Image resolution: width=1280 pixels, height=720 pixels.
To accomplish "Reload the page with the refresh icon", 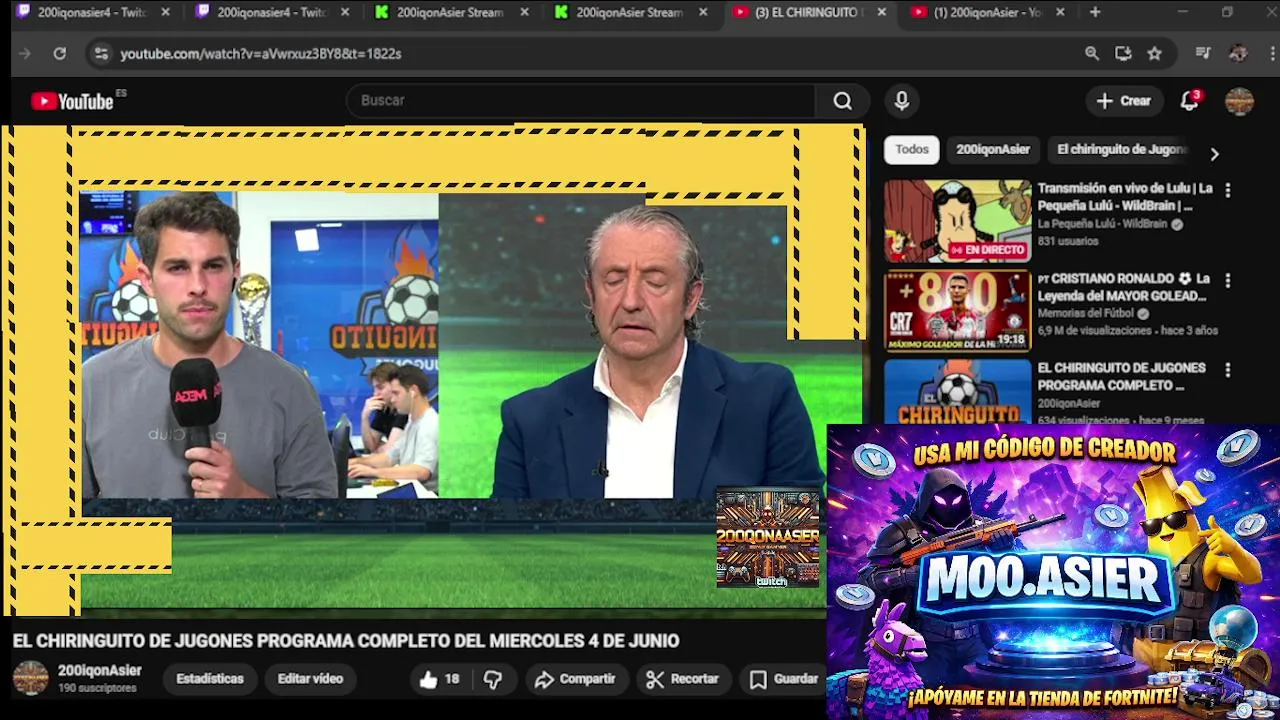I will (x=60, y=54).
